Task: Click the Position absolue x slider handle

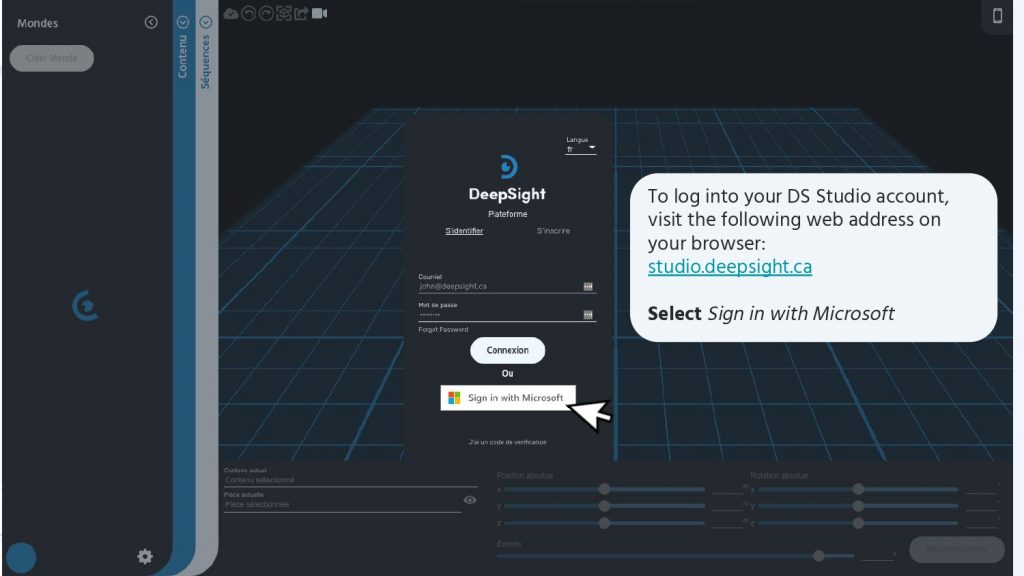Action: coord(605,488)
